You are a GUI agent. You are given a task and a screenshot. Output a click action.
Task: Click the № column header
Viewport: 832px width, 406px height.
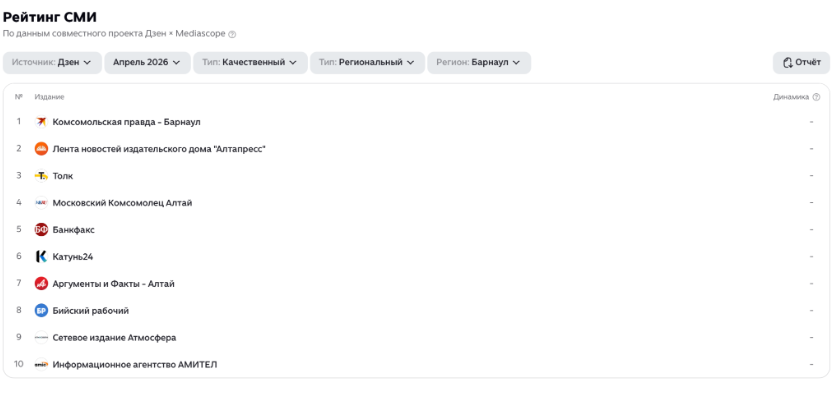(19, 97)
